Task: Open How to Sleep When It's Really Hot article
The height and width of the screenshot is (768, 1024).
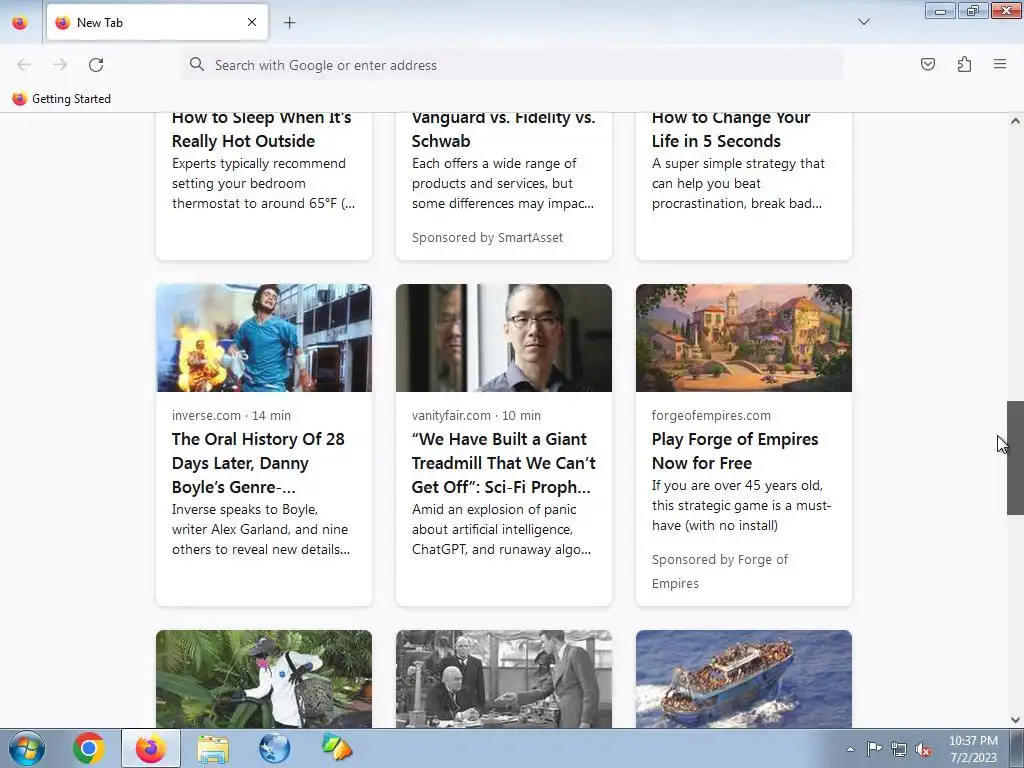Action: tap(262, 129)
